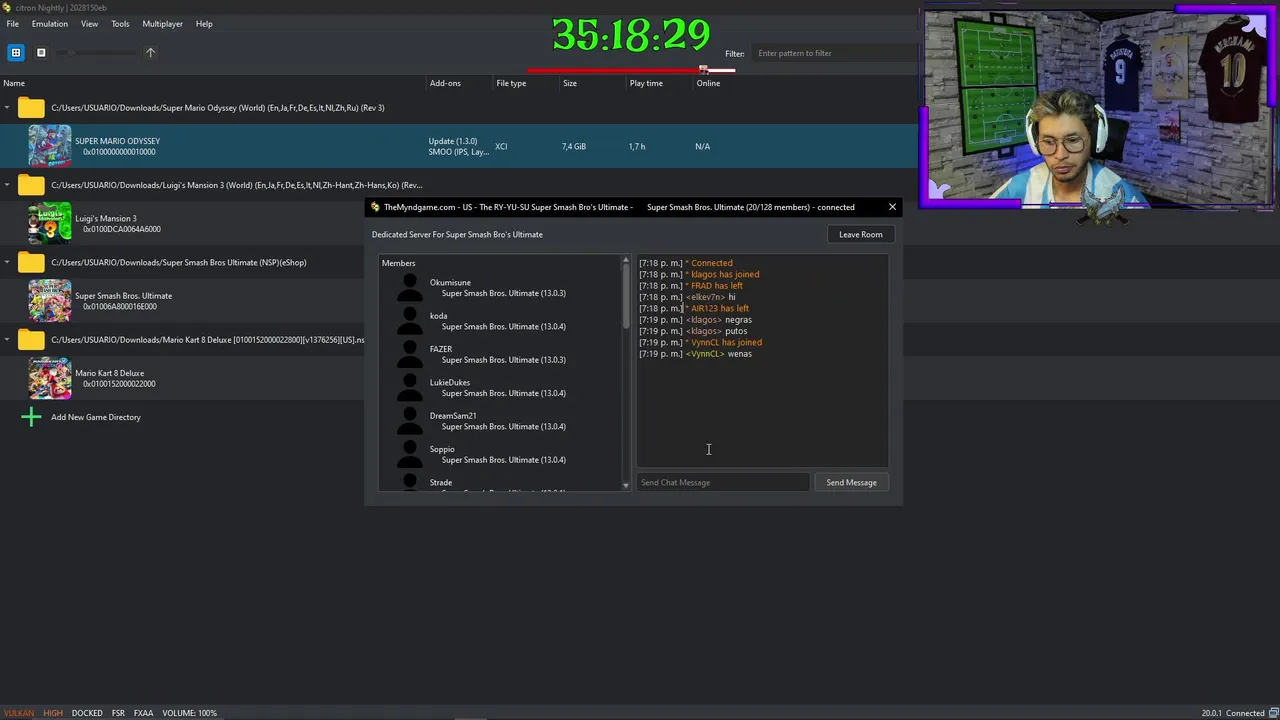Screen dimensions: 1280x720
Task: Open the Tools menu
Action: tap(120, 24)
